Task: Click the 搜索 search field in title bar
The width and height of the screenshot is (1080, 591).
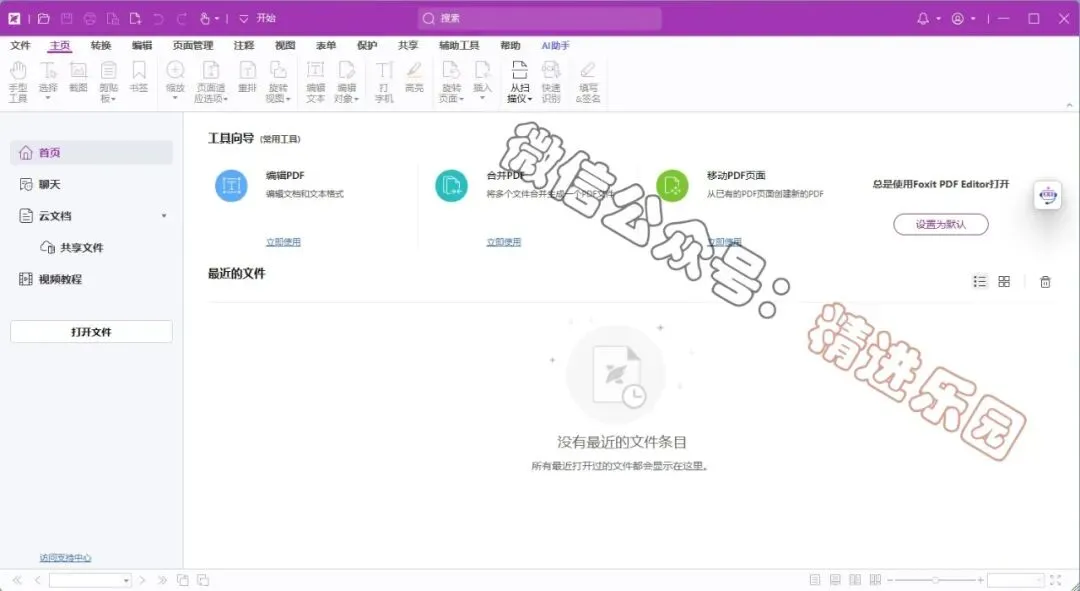Action: 539,19
